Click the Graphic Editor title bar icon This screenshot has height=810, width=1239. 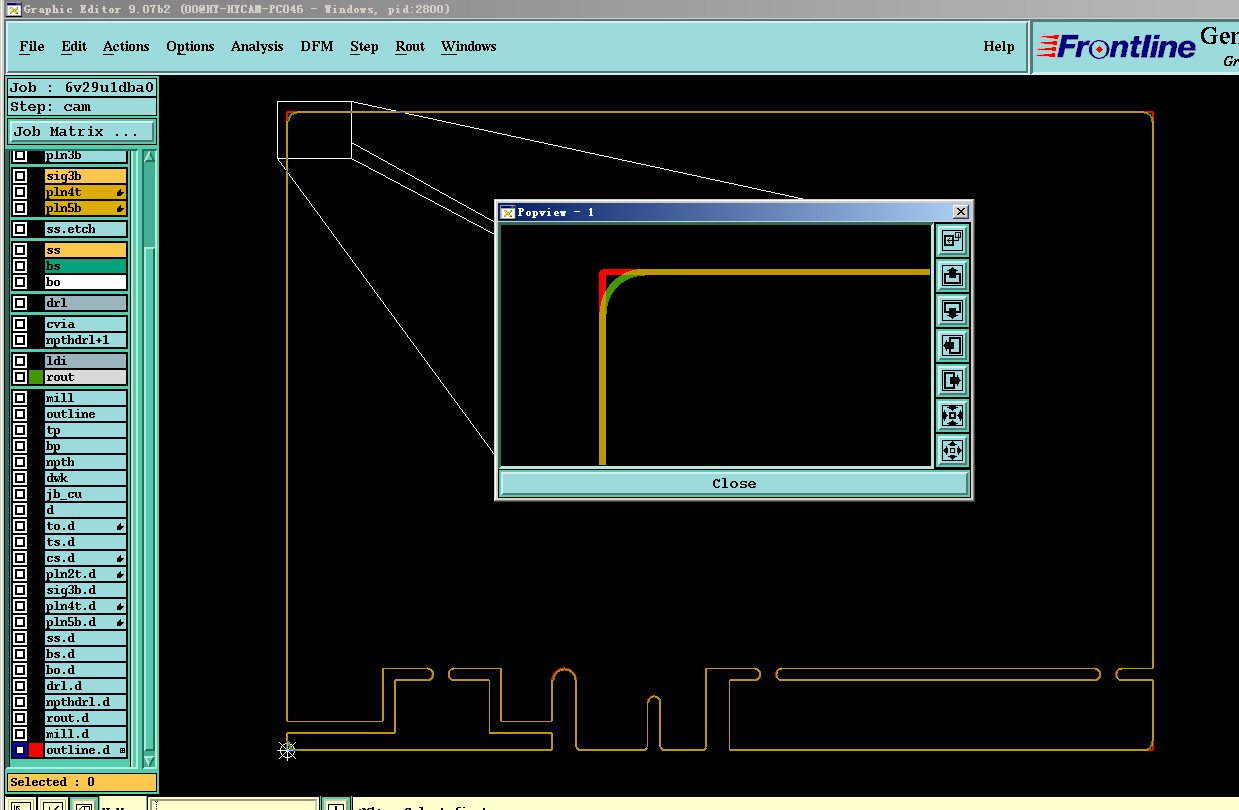(x=13, y=9)
